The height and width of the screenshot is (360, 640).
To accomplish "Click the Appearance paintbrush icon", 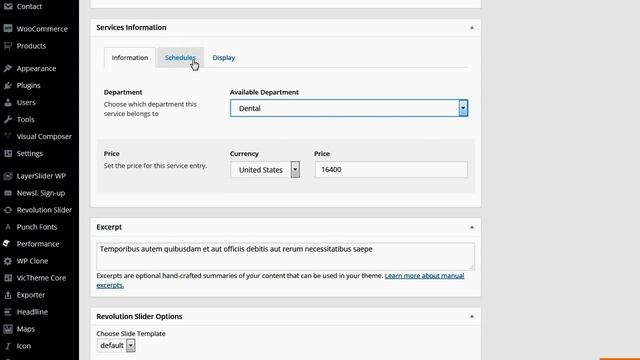I will click(x=8, y=68).
